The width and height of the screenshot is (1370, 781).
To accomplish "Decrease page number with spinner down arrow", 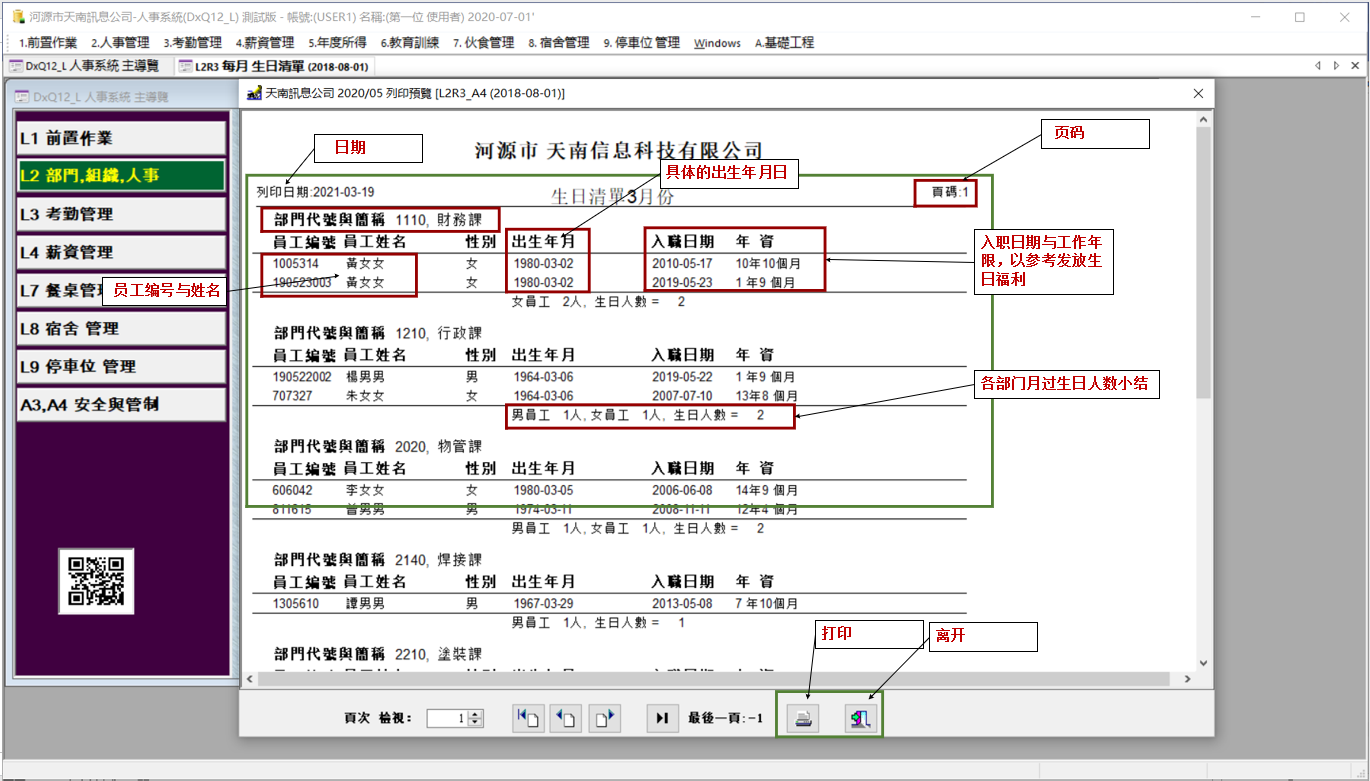I will 475,723.
